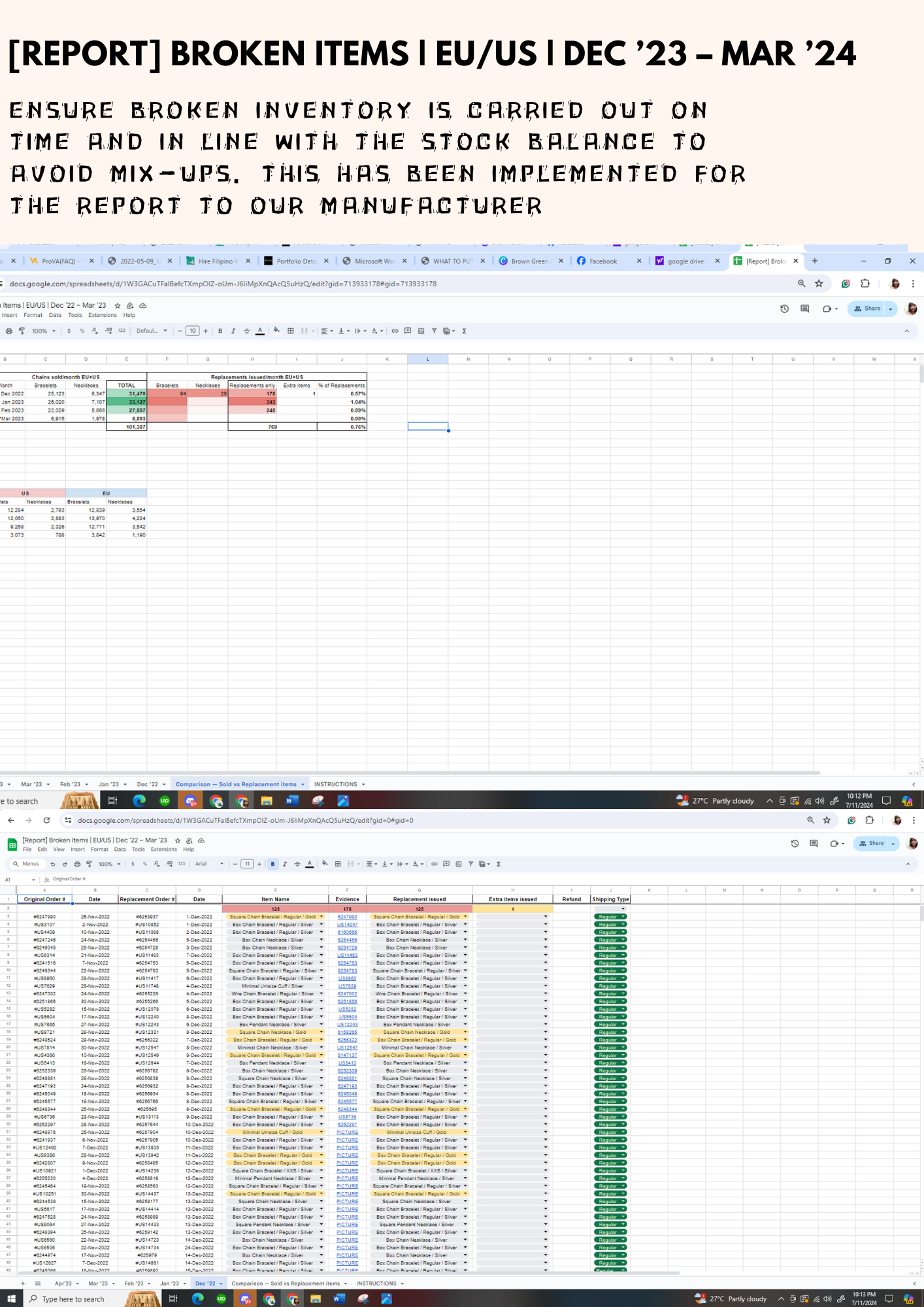This screenshot has height=1307, width=924.
Task: Click the Sheets home logo in lower window
Action: pyautogui.click(x=12, y=844)
